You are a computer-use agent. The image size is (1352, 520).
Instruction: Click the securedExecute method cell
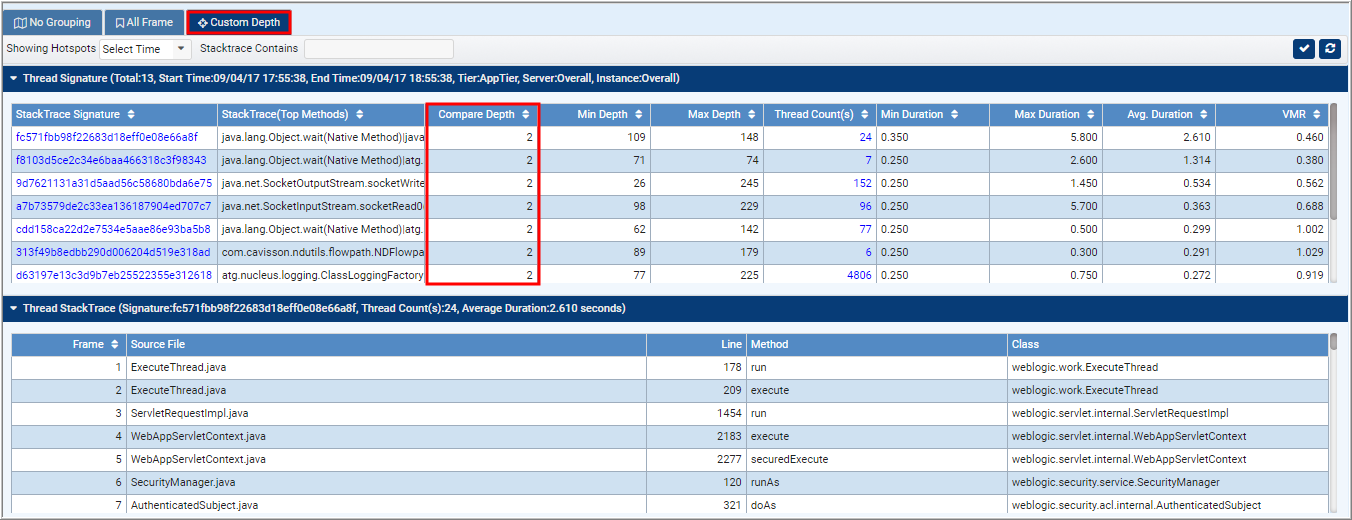pyautogui.click(x=877, y=459)
